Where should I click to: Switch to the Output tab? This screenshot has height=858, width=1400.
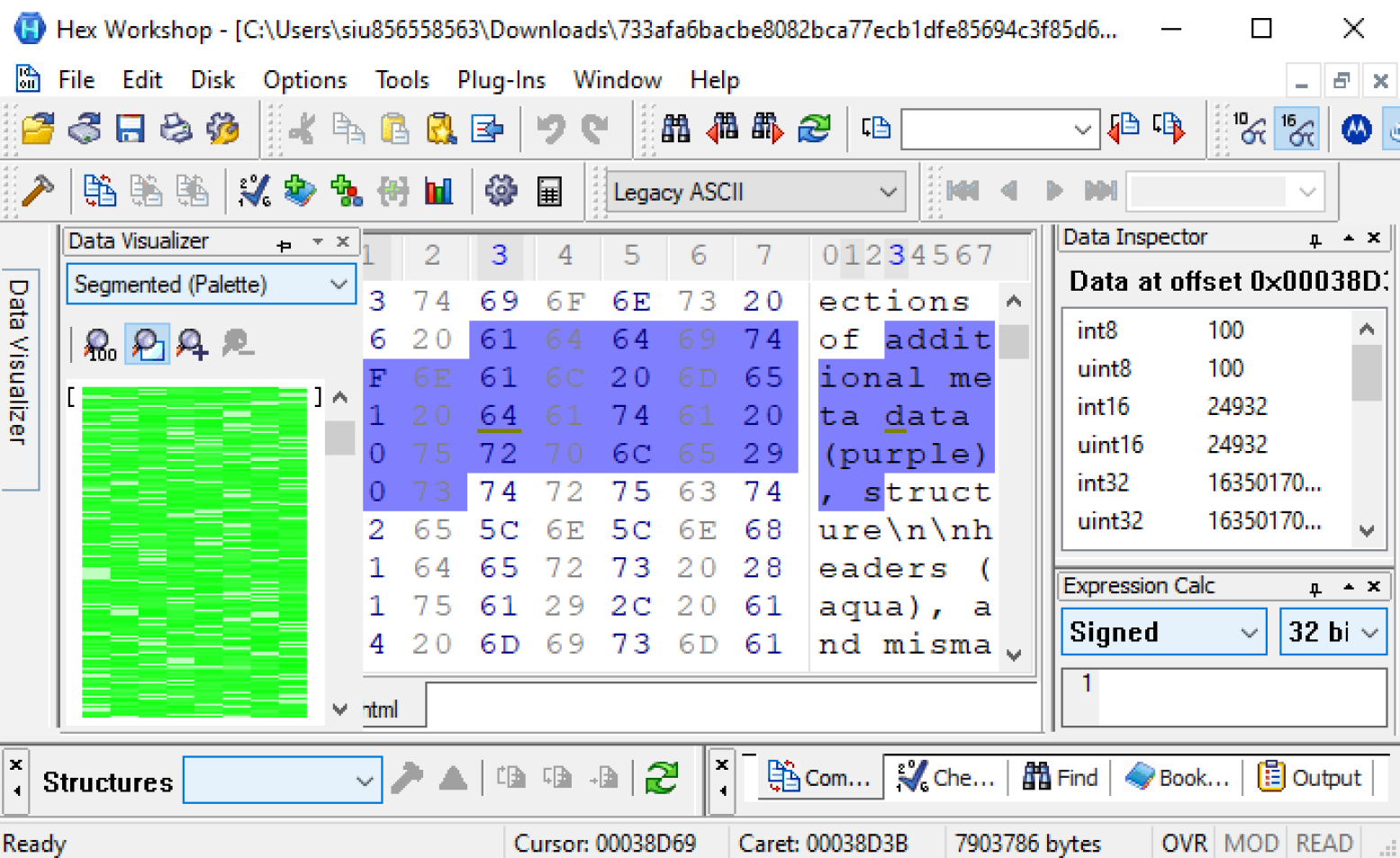click(x=1310, y=778)
